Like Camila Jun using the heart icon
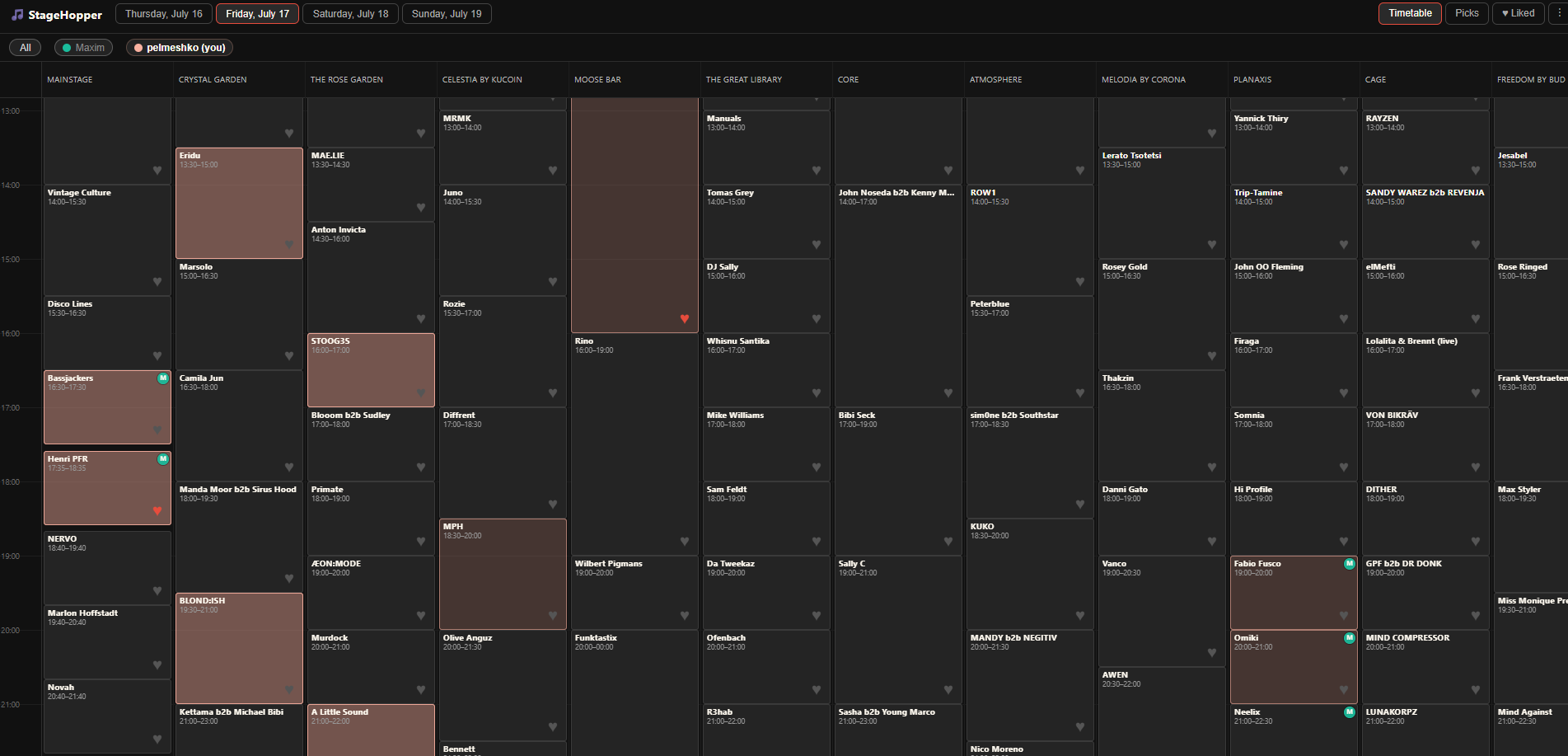This screenshot has height=756, width=1568. [289, 467]
